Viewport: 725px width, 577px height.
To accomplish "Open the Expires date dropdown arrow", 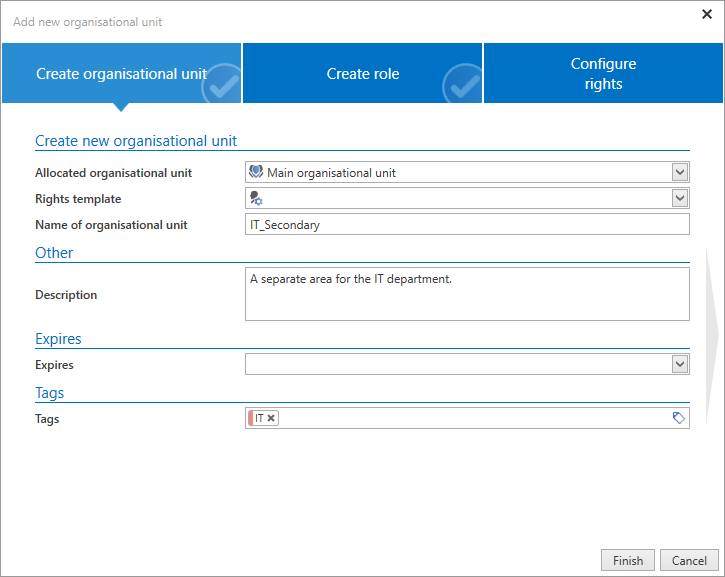I will [x=680, y=364].
